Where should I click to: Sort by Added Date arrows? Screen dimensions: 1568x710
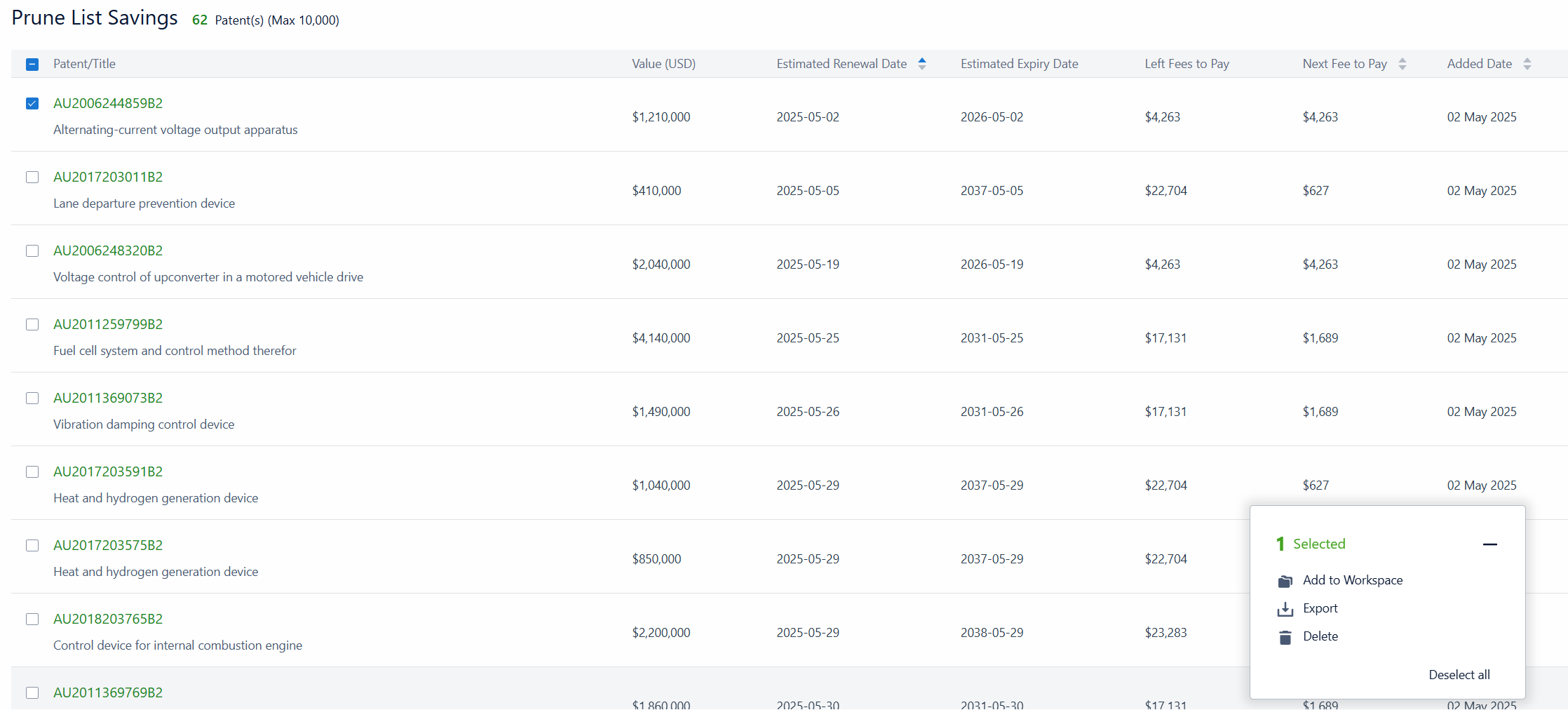1527,64
